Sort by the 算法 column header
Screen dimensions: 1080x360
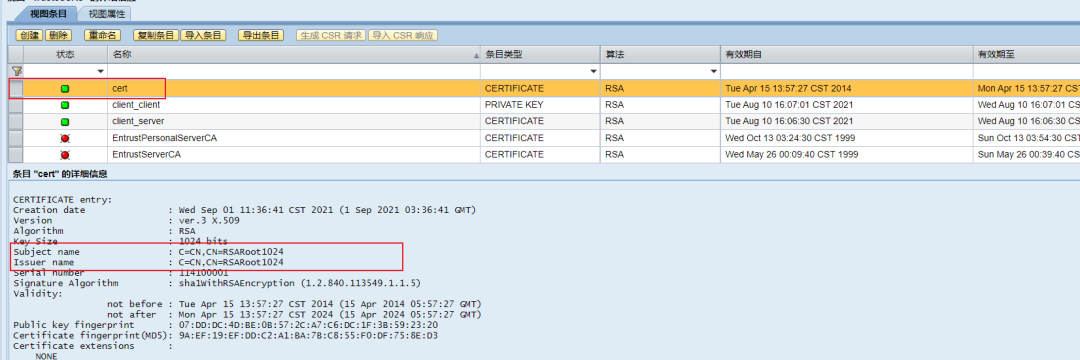[x=660, y=54]
